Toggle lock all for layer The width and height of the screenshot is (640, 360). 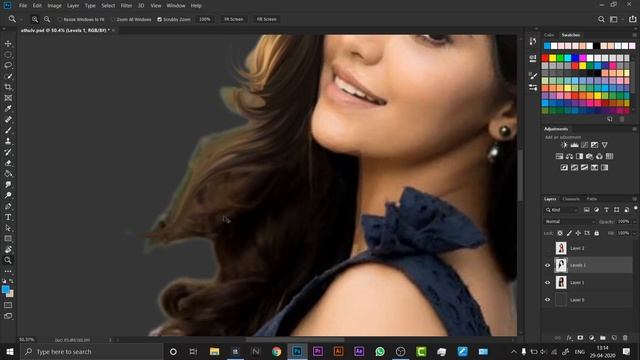597,233
